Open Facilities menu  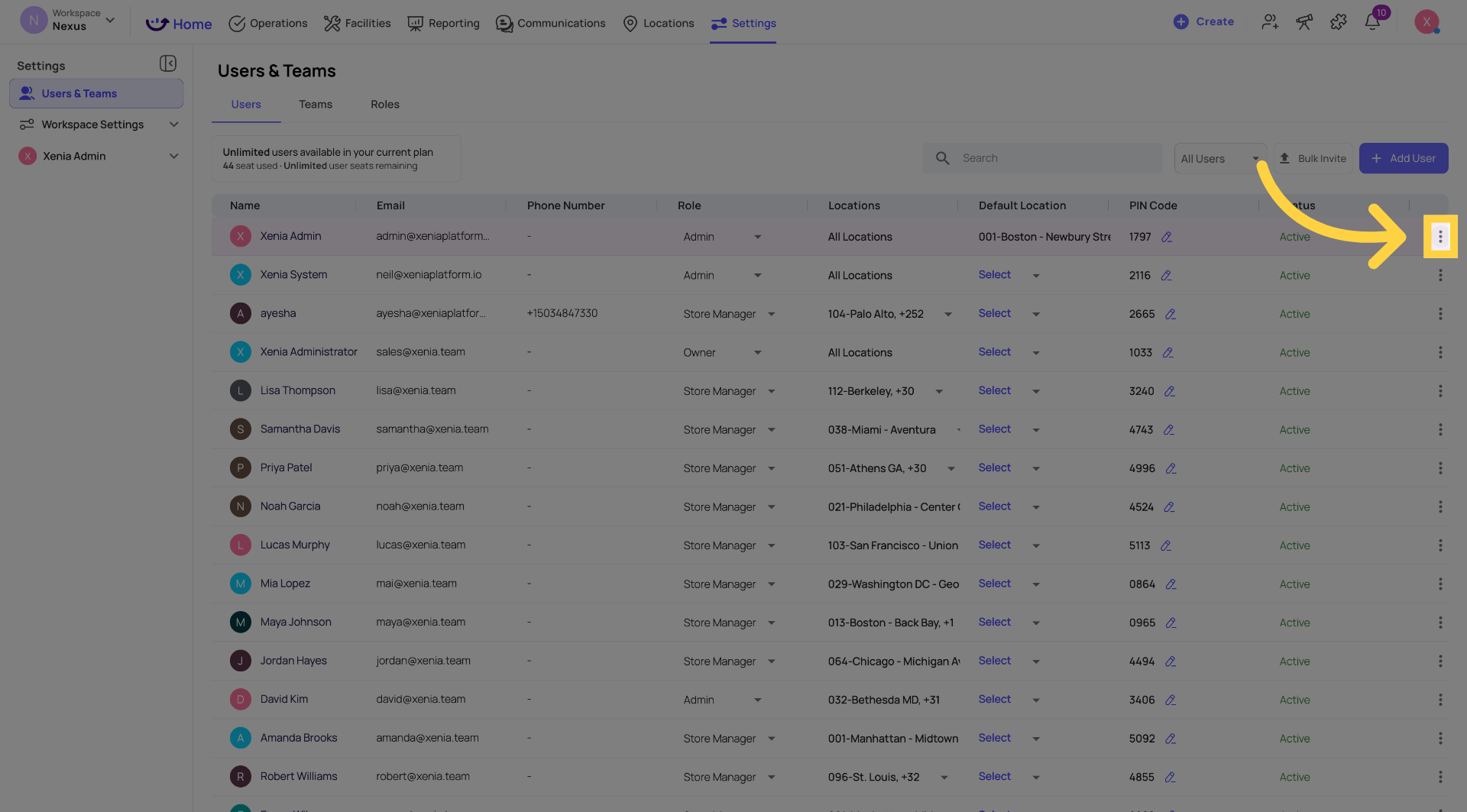coord(357,24)
